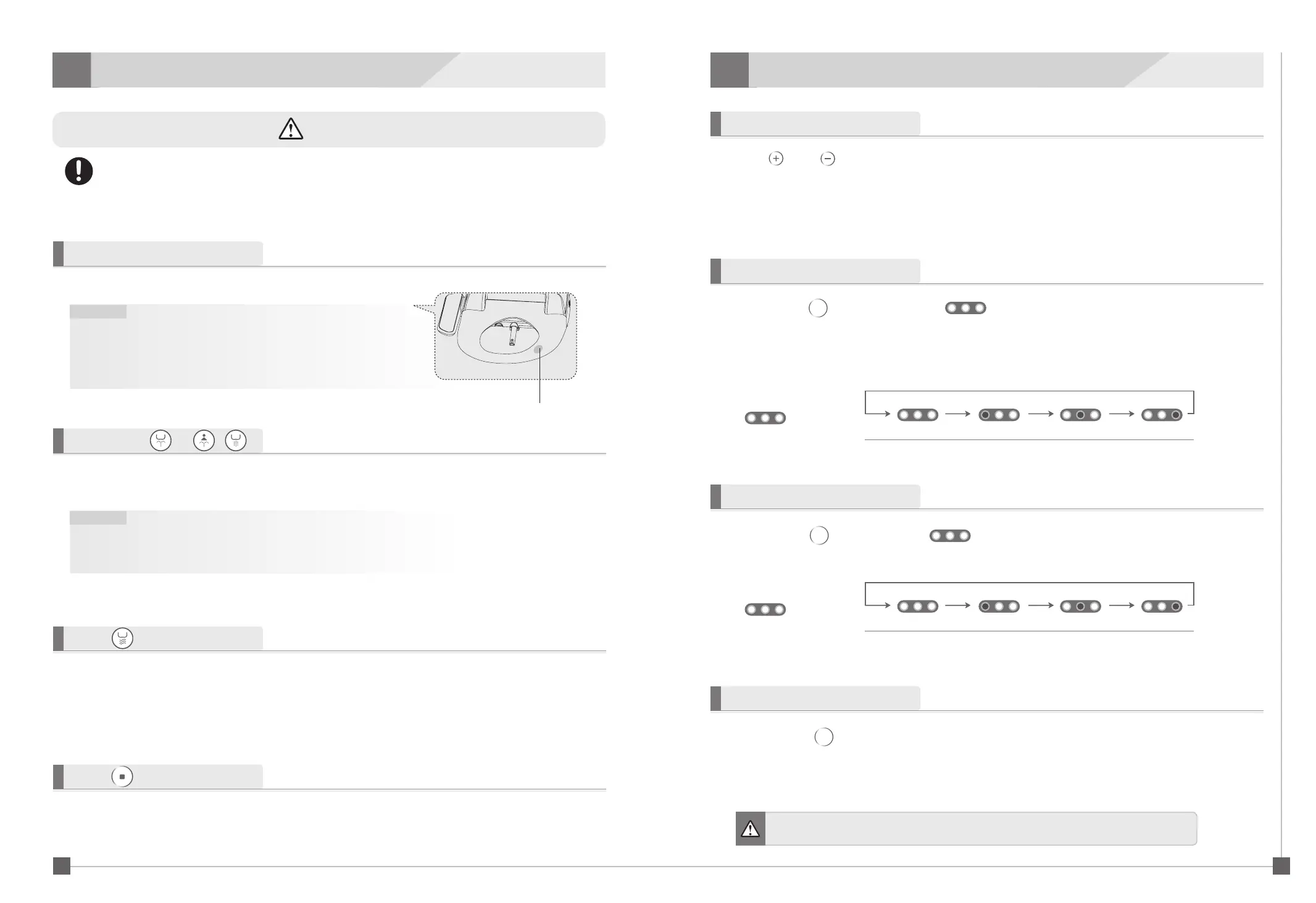Click the person-with-spray bidet icon
This screenshot has height=903, width=1316.
[x=204, y=441]
